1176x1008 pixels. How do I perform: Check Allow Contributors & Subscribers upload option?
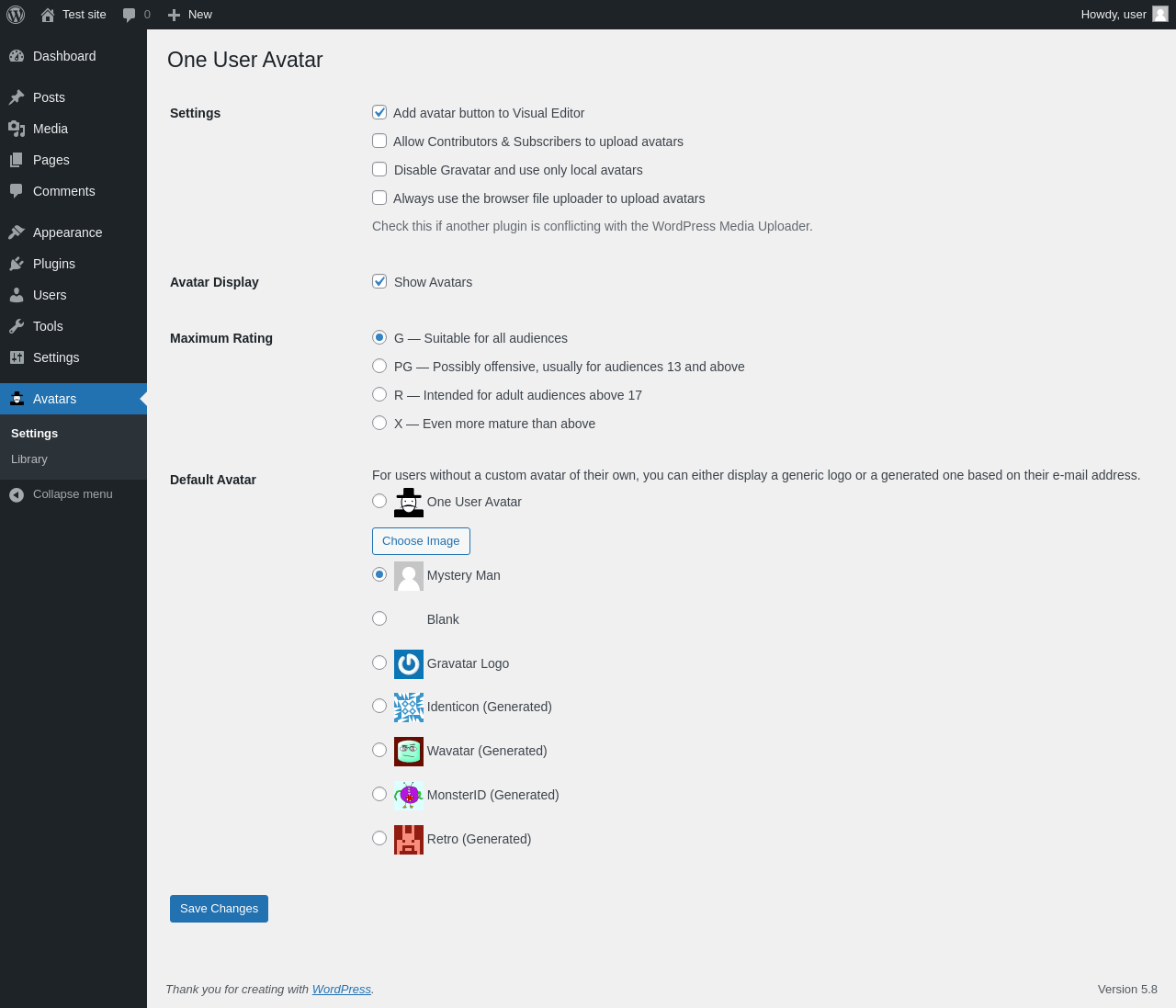tap(379, 141)
